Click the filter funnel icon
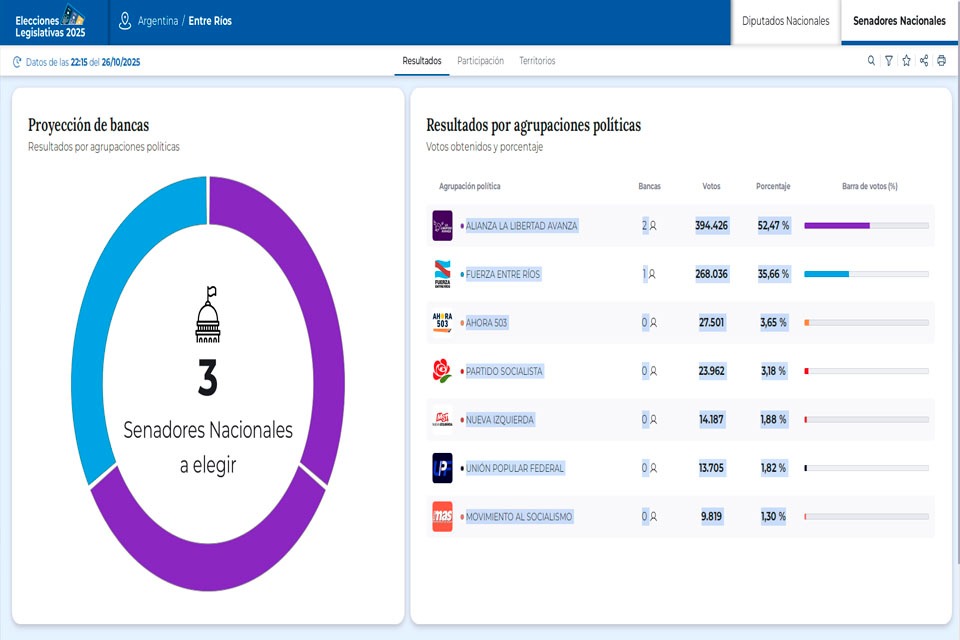The height and width of the screenshot is (640, 960). pos(888,61)
